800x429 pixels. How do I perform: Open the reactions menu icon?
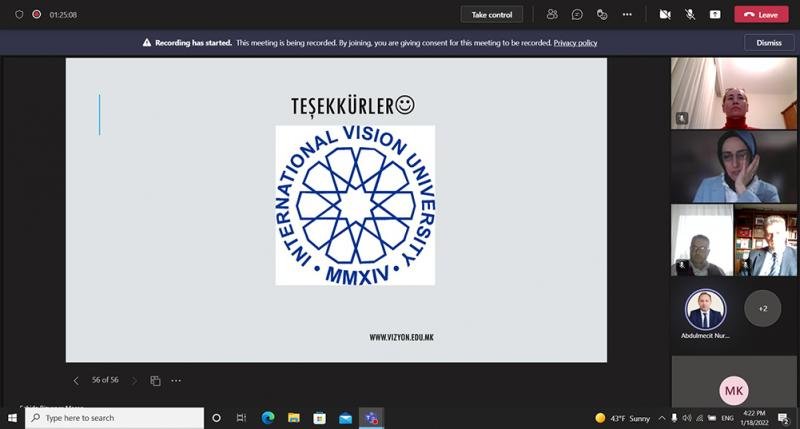[x=602, y=14]
